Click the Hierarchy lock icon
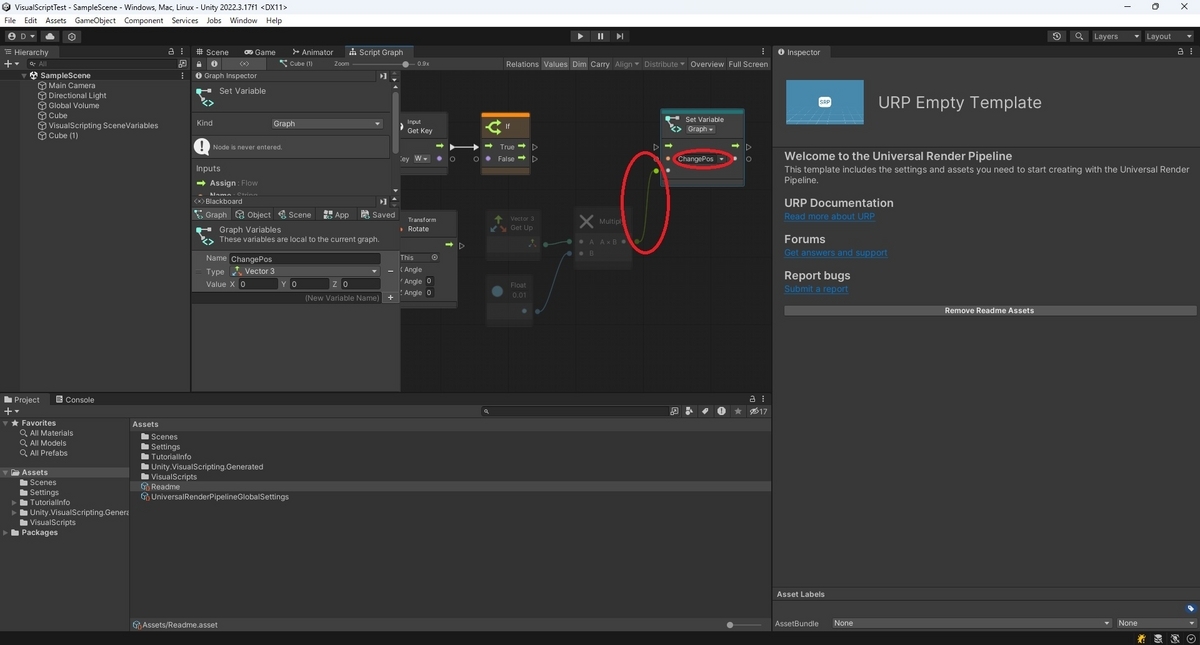1200x645 pixels. 171,52
